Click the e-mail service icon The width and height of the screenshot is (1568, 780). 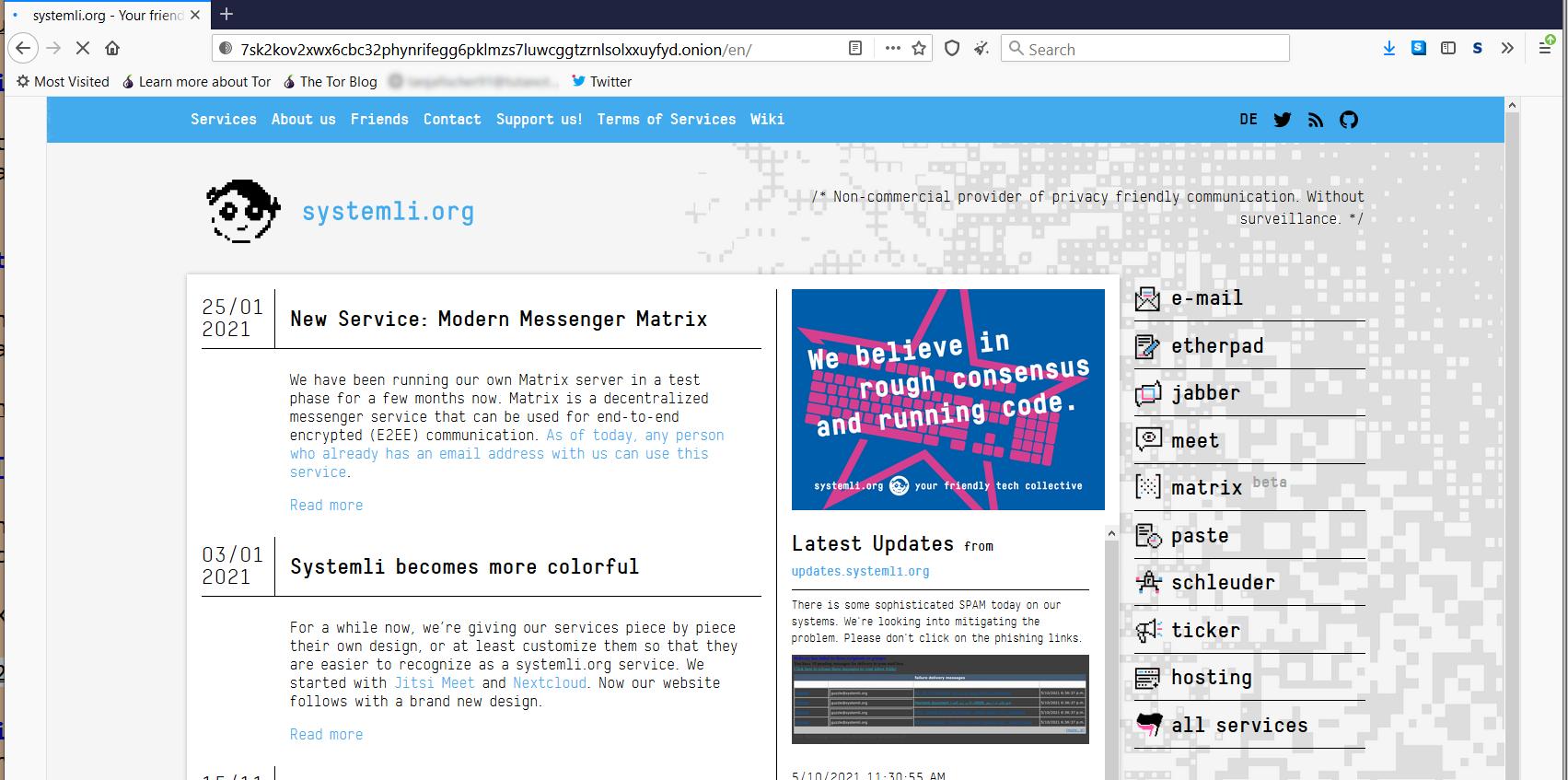[x=1147, y=298]
